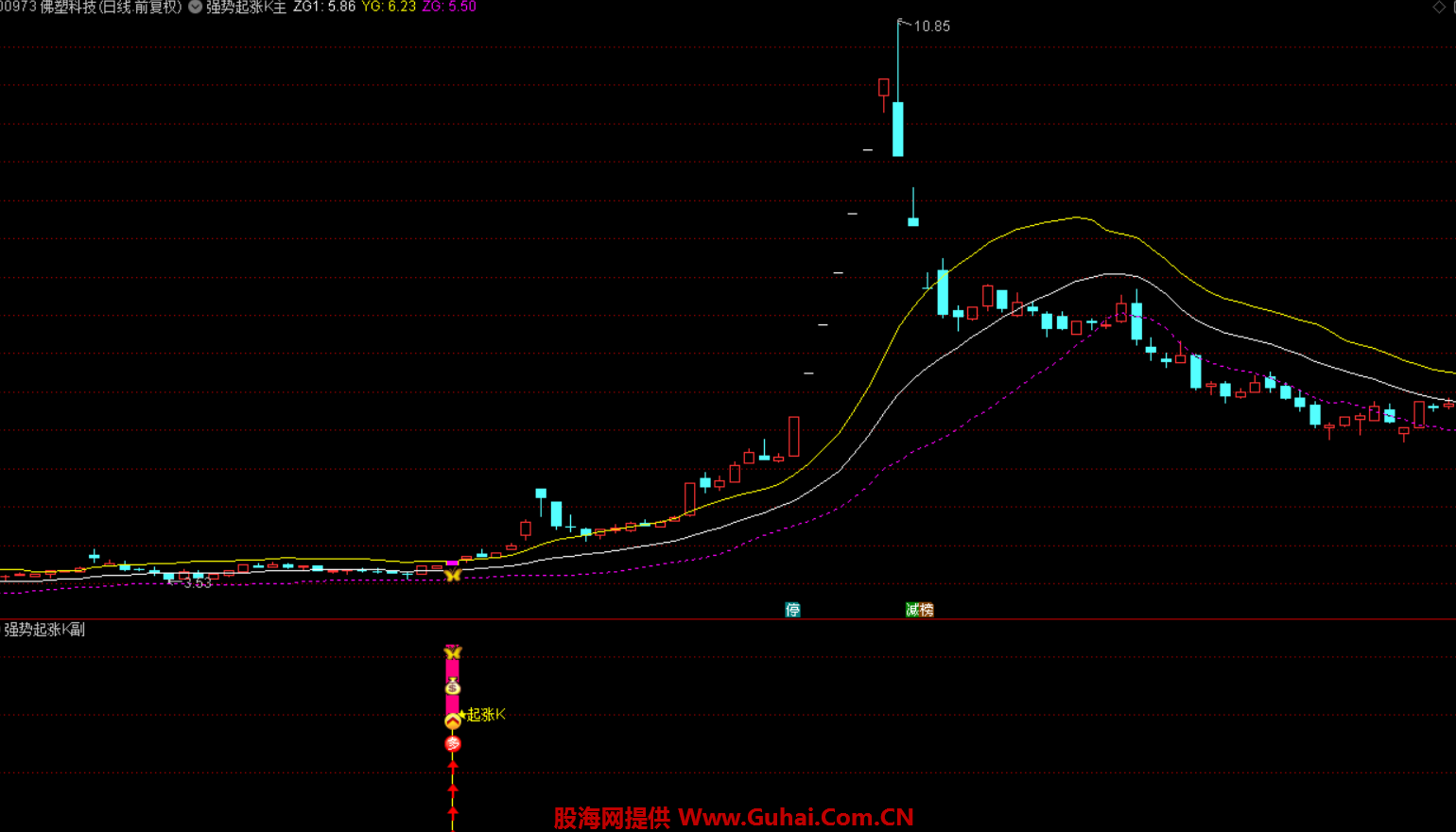Click the red 多 circle icon
This screenshot has width=1456, height=832.
(453, 744)
